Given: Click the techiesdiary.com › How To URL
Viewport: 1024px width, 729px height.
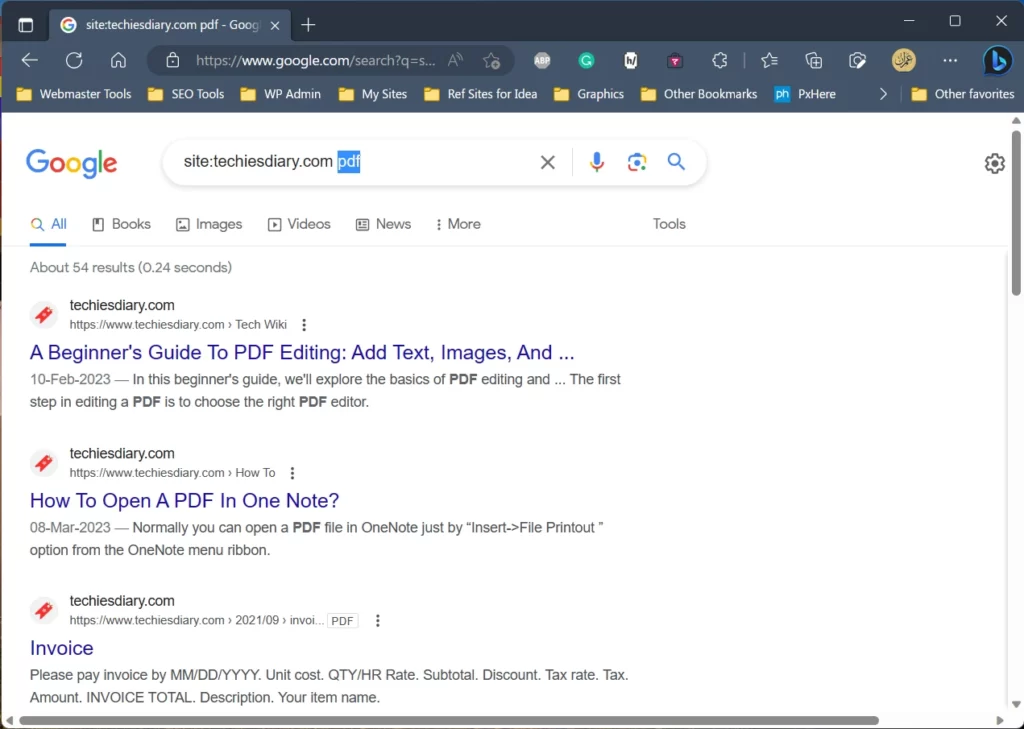Looking at the screenshot, I should 172,473.
